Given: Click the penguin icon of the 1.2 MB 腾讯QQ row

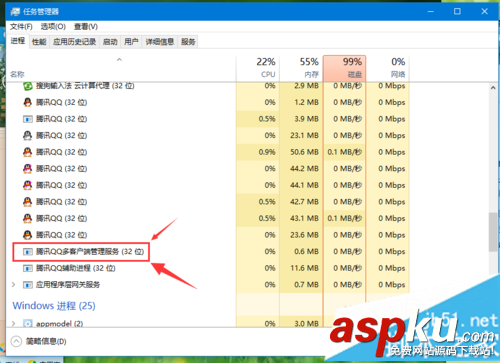Looking at the screenshot, I should pos(27,102).
